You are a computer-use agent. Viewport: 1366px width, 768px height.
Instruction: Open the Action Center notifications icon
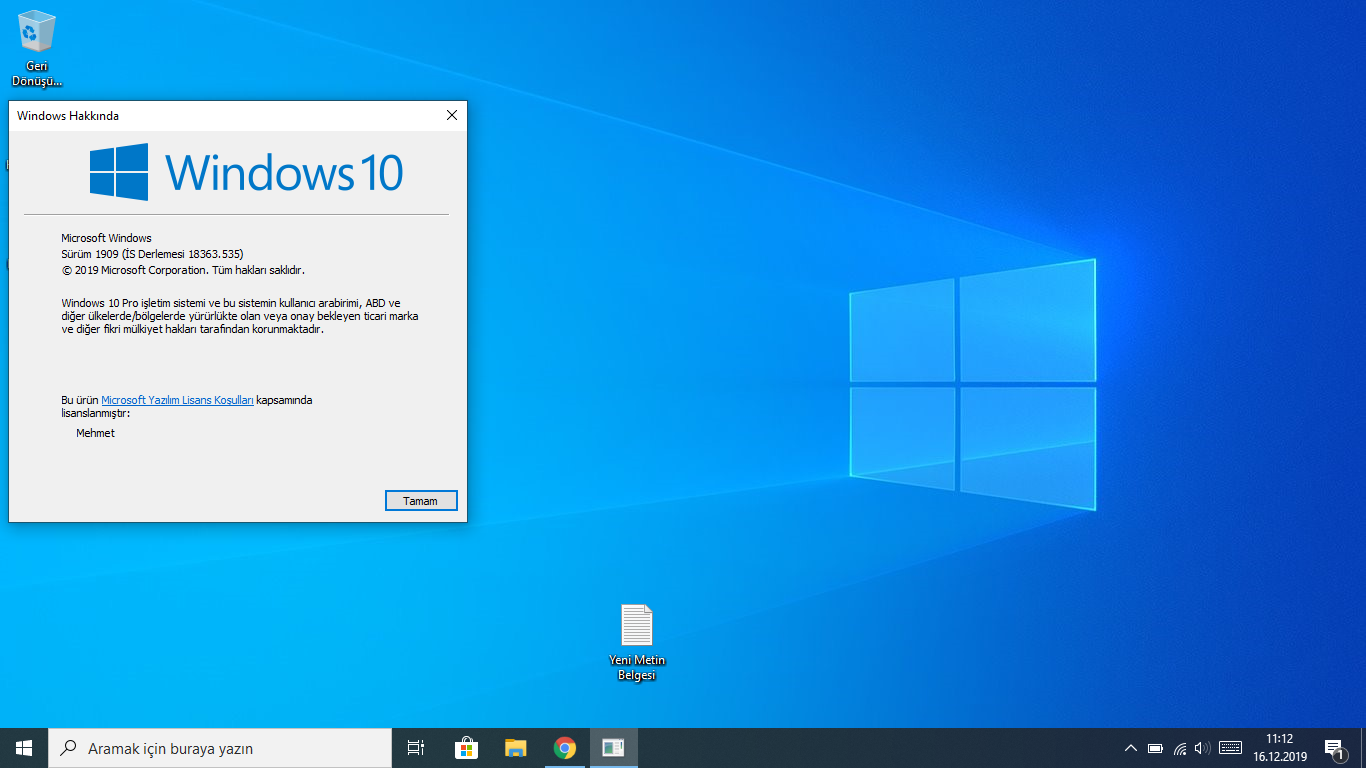point(1334,748)
